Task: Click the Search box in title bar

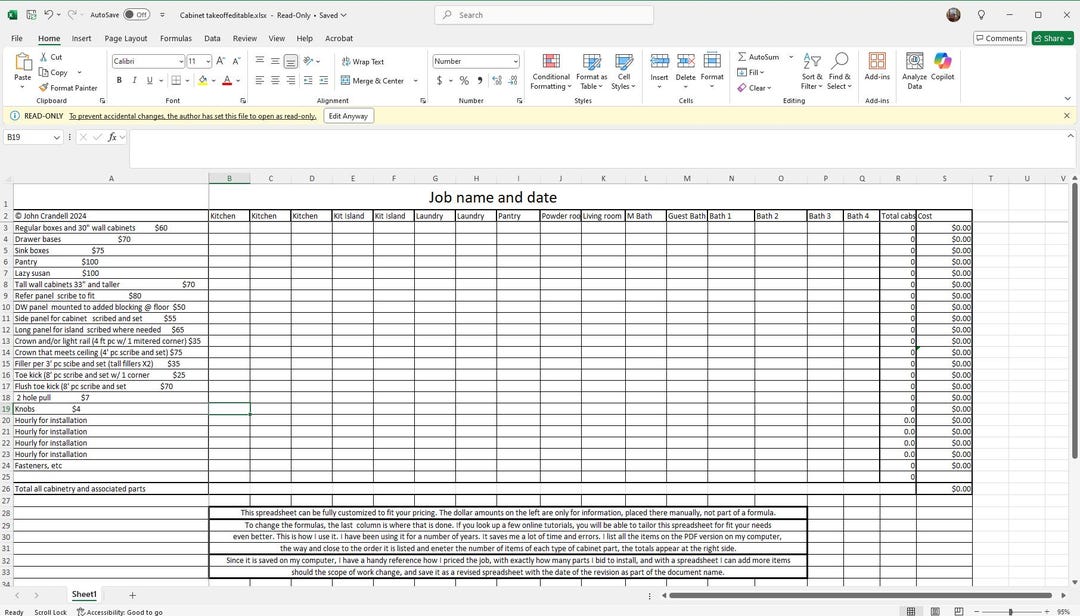Action: click(x=544, y=14)
